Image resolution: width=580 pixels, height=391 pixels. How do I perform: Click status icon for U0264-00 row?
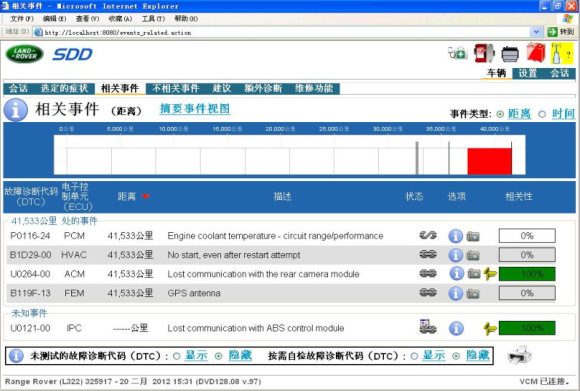coord(428,273)
